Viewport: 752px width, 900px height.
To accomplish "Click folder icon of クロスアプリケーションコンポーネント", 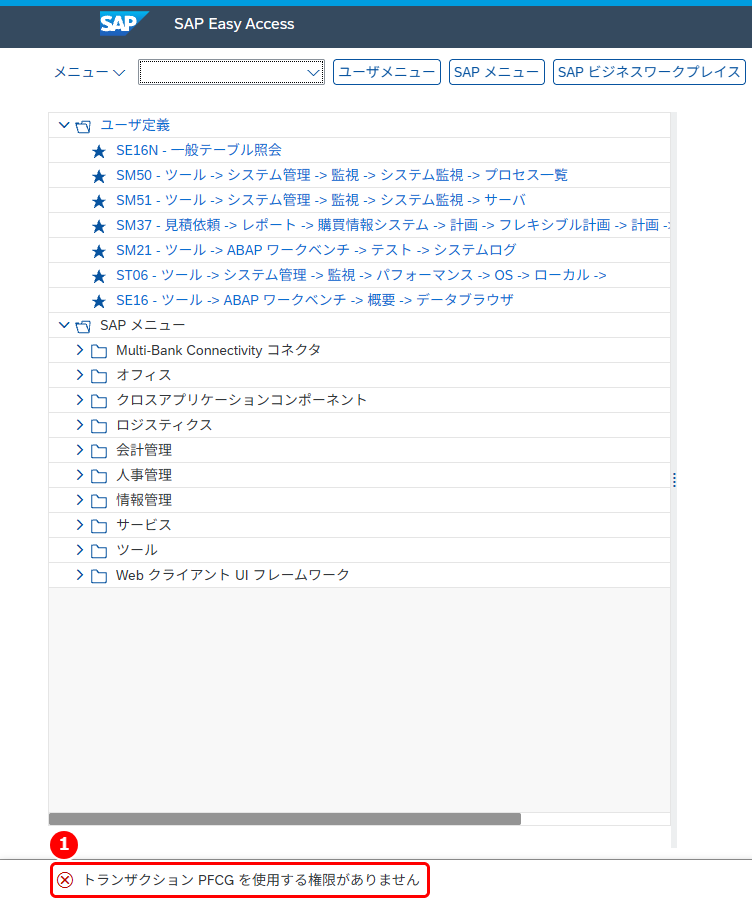I will pos(99,401).
